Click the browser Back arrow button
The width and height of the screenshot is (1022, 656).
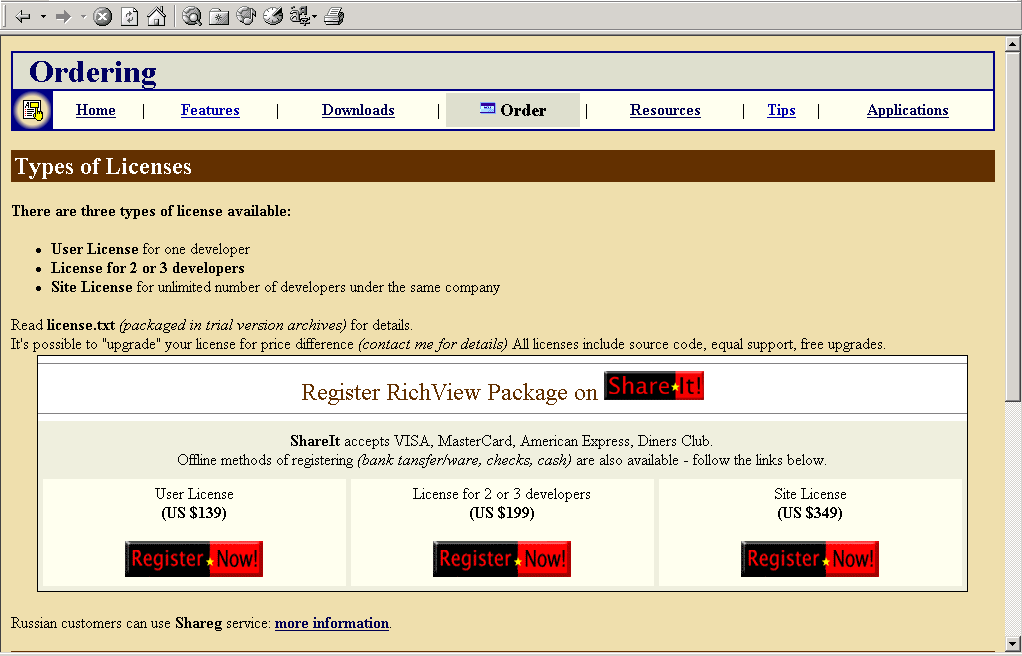point(23,17)
